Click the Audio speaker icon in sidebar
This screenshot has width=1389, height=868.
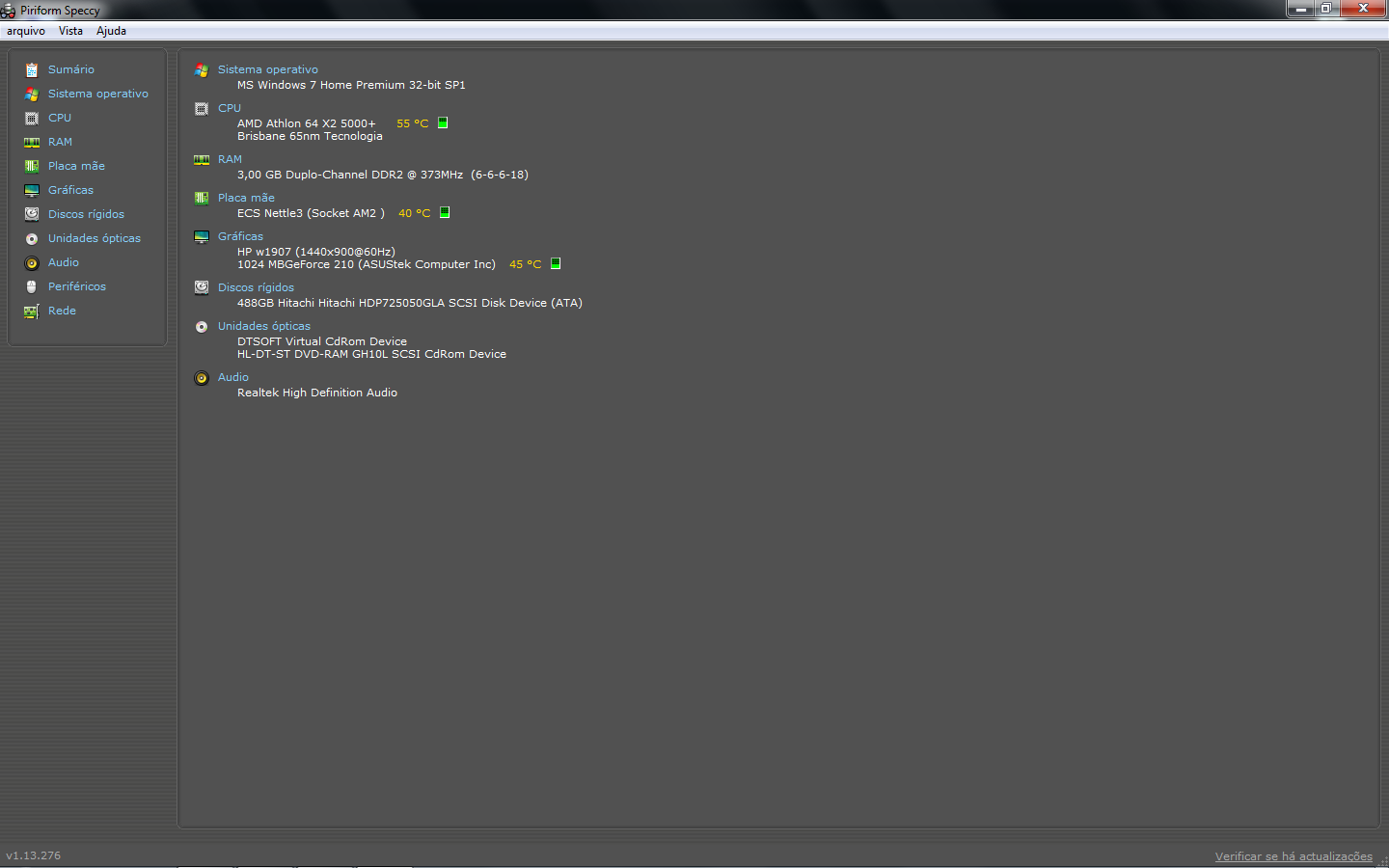coord(32,262)
